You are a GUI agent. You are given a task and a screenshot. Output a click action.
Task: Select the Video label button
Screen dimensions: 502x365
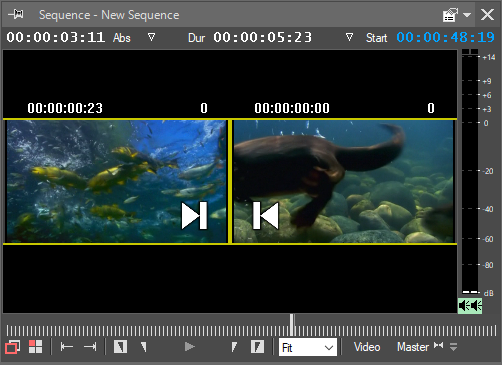(x=367, y=347)
